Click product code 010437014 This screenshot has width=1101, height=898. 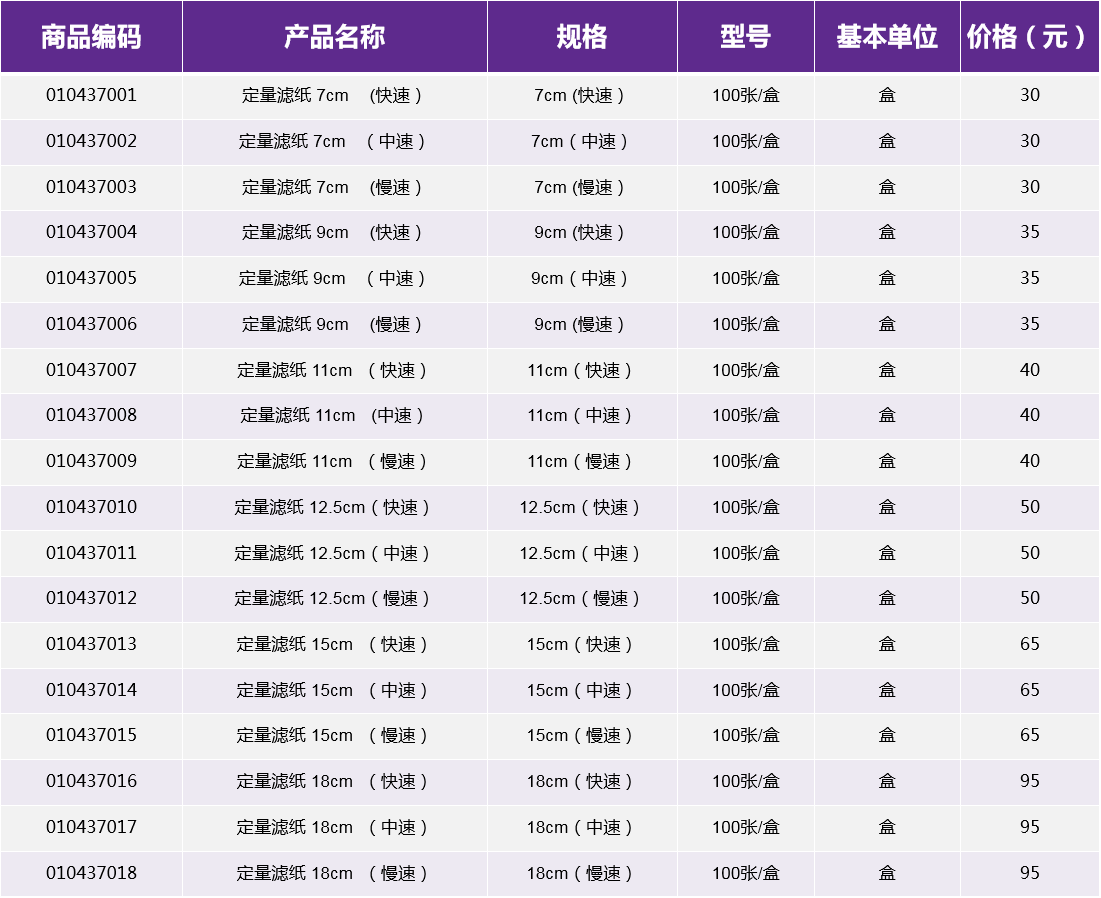click(91, 689)
